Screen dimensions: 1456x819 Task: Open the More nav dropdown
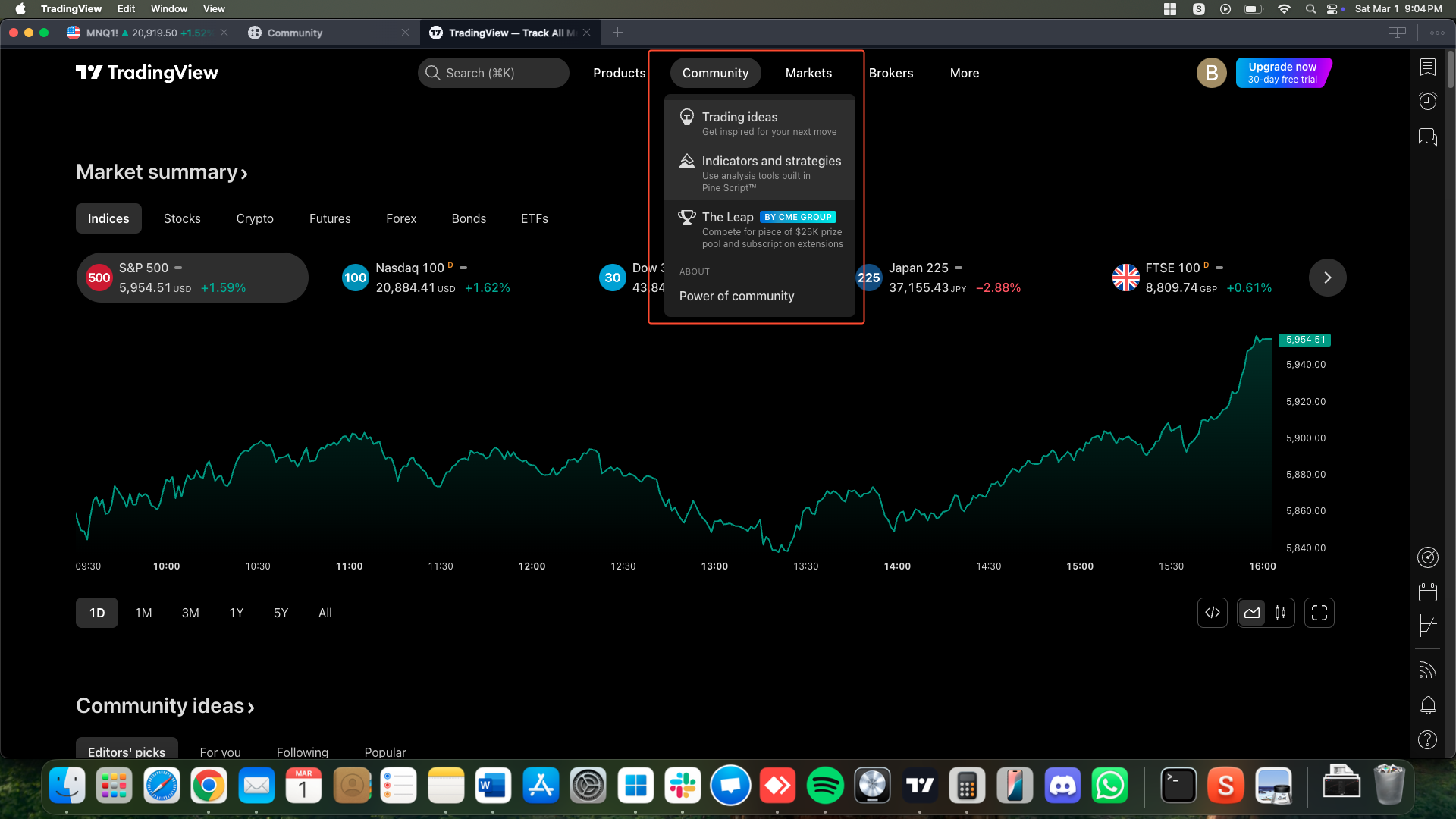point(965,73)
